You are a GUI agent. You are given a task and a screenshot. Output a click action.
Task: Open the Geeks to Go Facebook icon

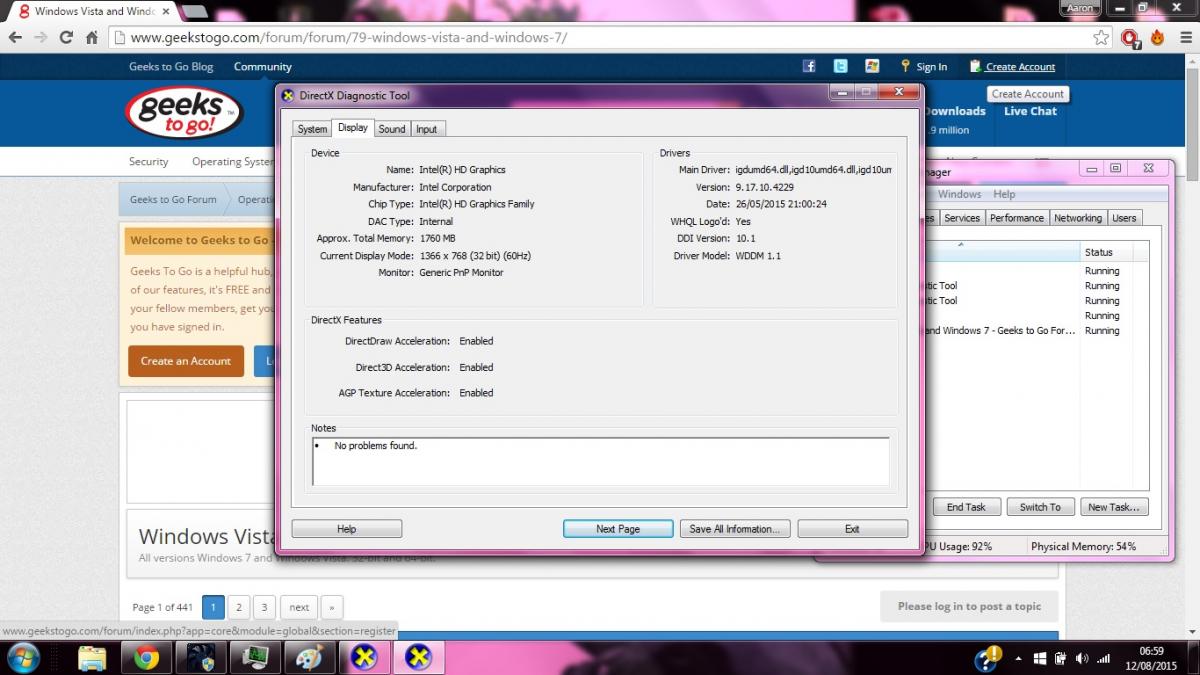810,66
